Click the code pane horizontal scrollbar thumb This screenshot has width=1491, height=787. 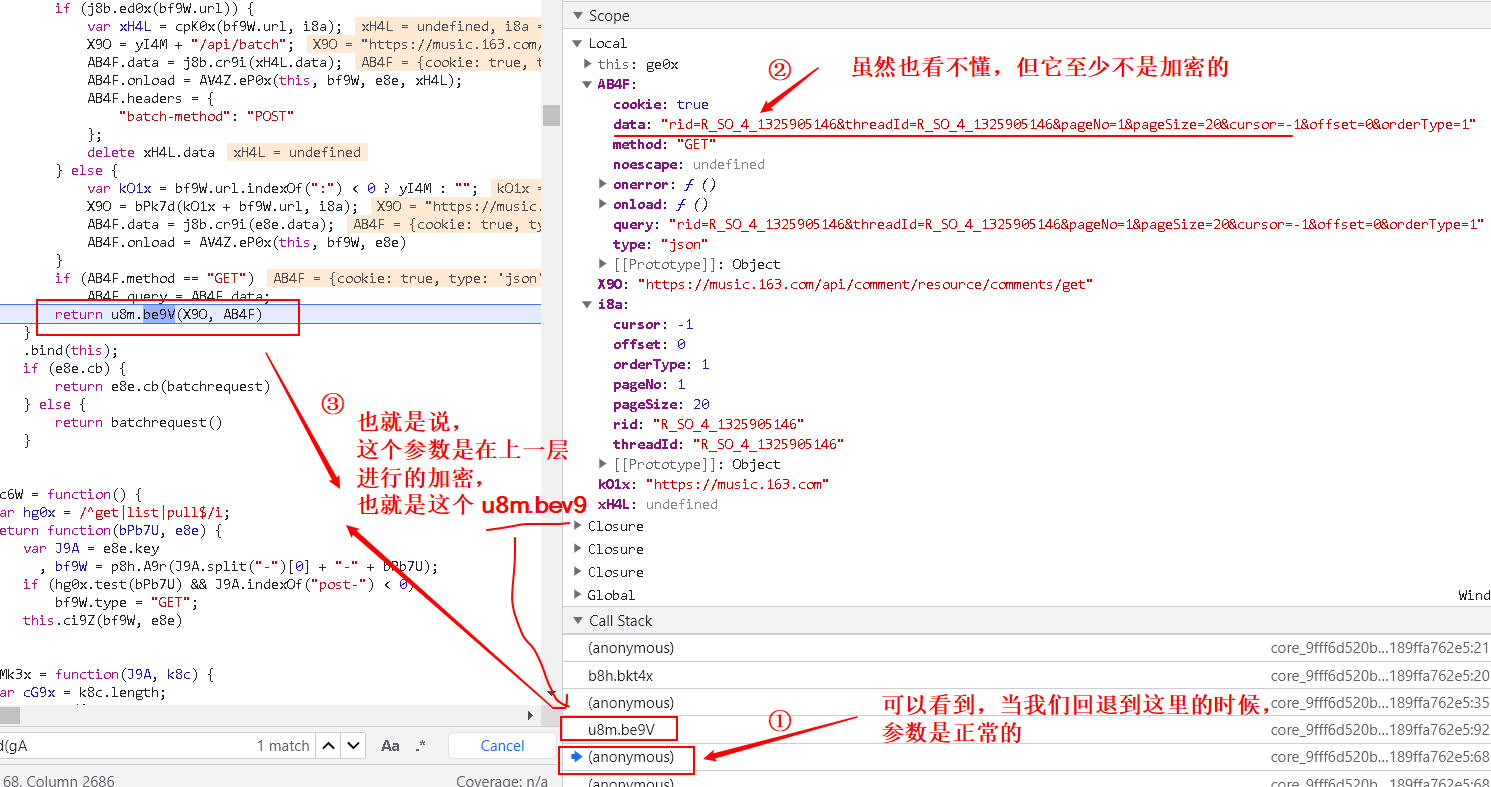[x=9, y=715]
